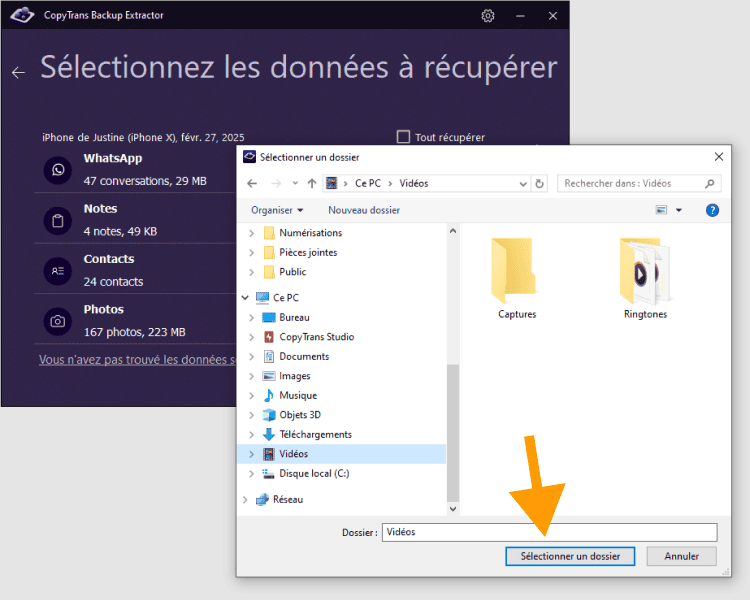
Task: Open the 'Vous n'avez pas trouvé' link
Action: (x=137, y=360)
